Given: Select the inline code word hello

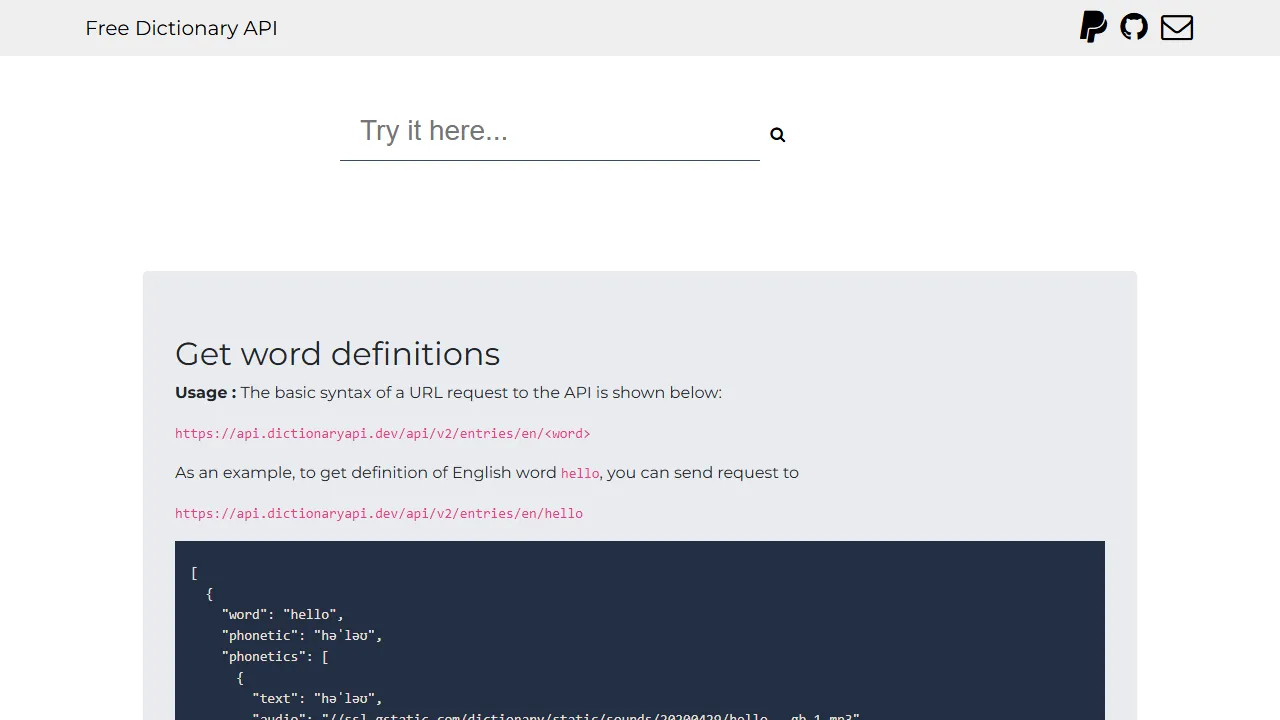Looking at the screenshot, I should tap(579, 473).
